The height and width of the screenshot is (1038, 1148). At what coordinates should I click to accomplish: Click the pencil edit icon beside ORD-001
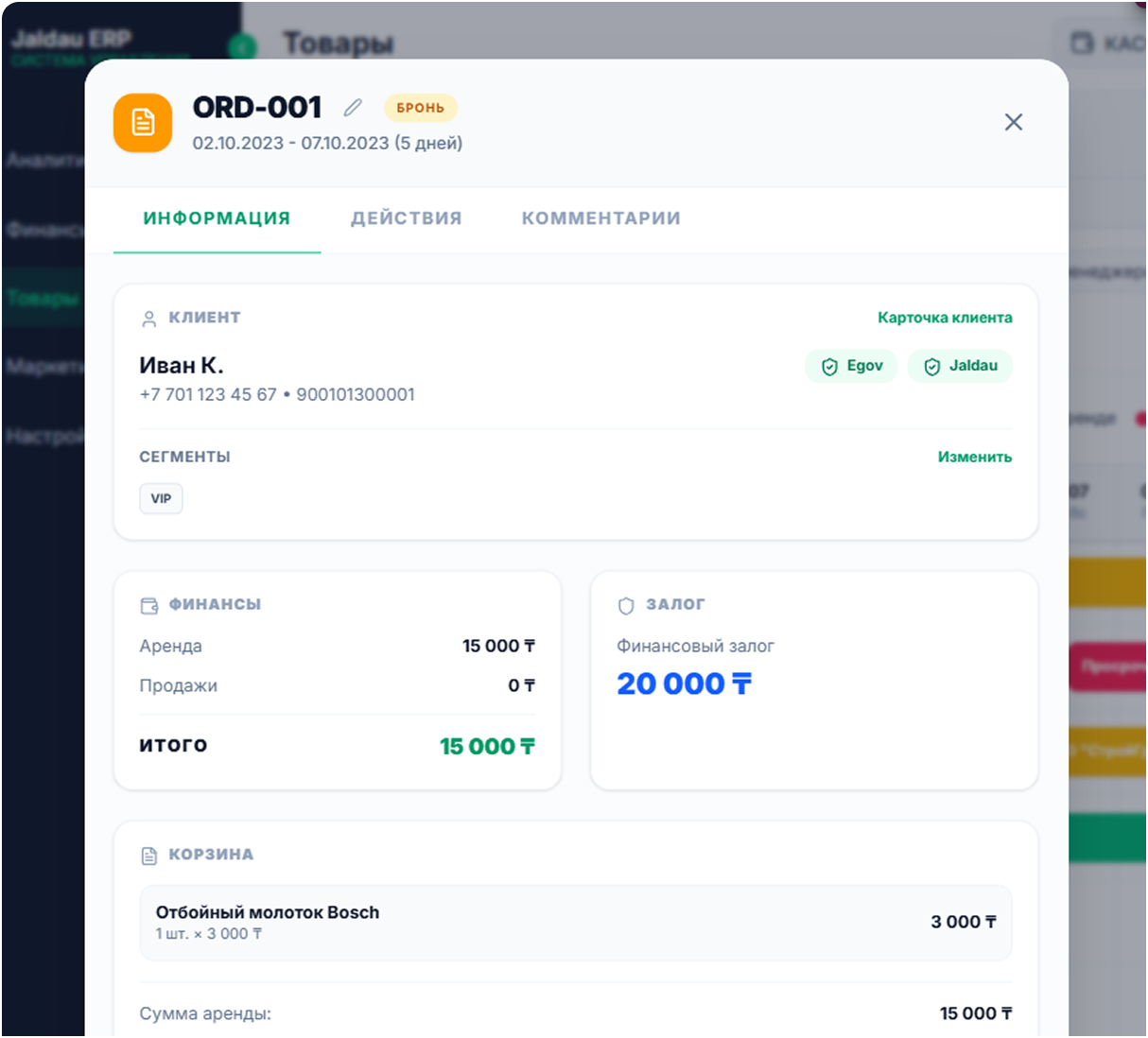coord(353,108)
